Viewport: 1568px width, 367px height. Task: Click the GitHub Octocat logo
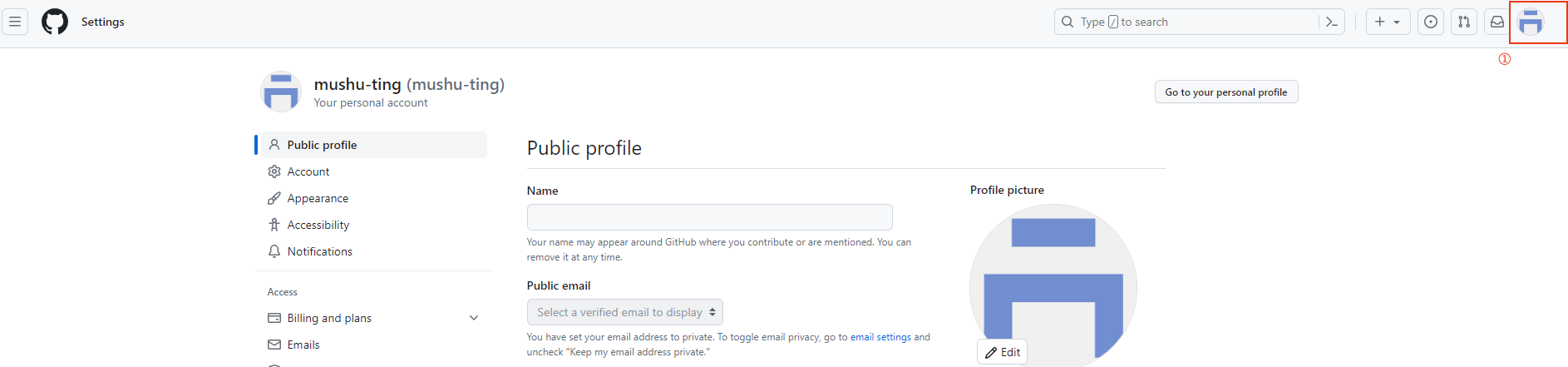[x=55, y=22]
